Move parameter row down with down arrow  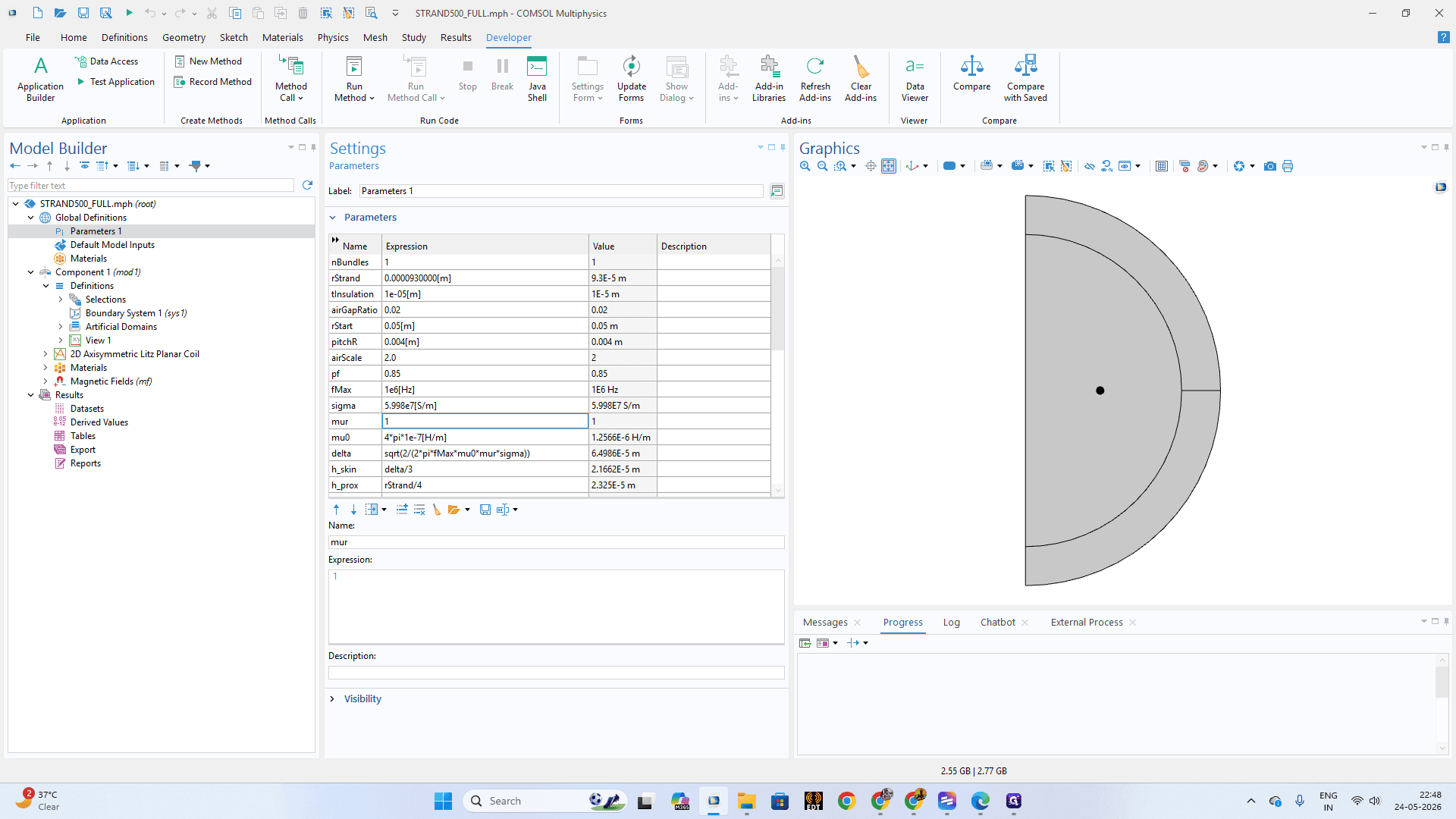click(x=353, y=510)
